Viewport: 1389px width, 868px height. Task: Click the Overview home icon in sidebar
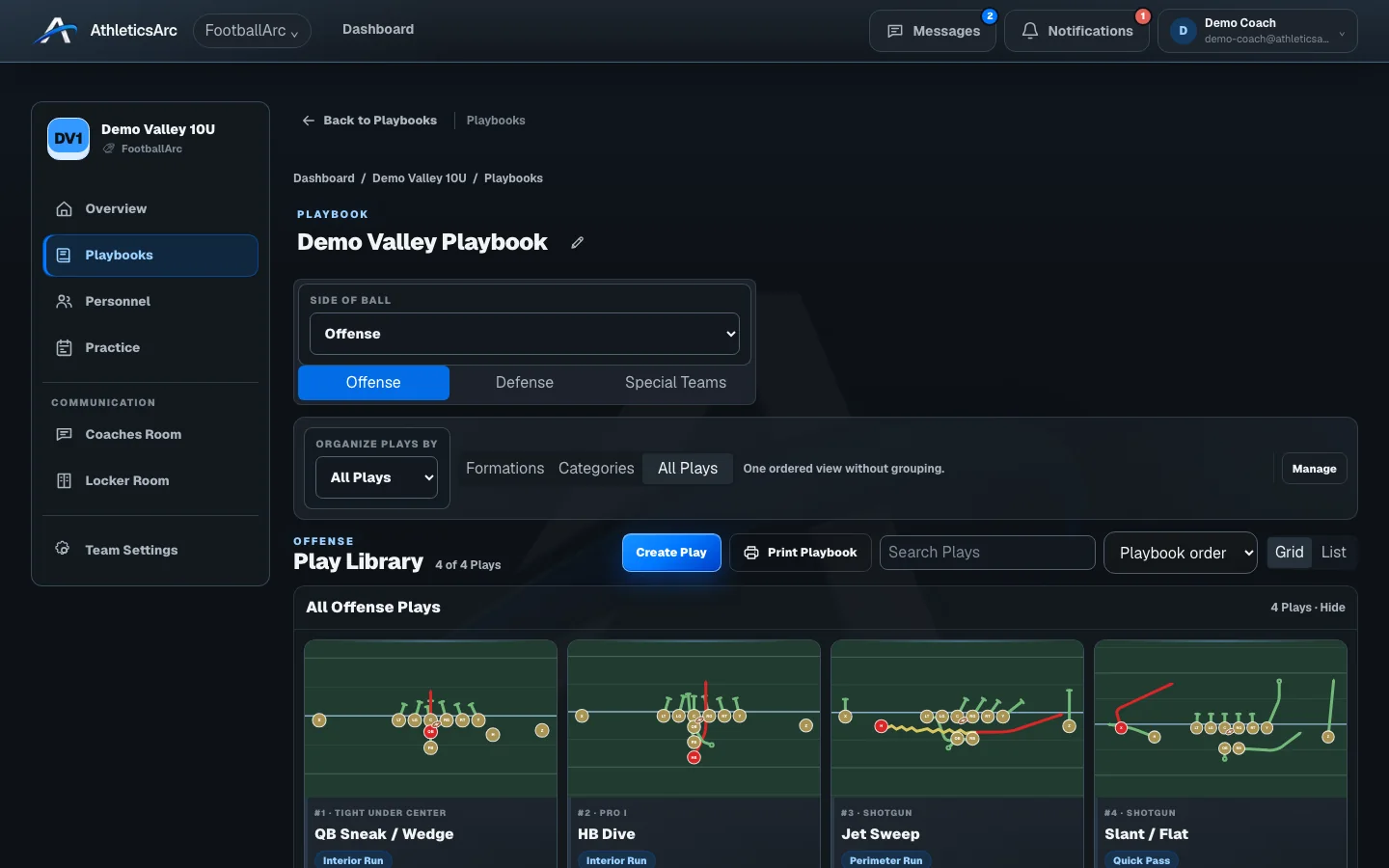[64, 209]
